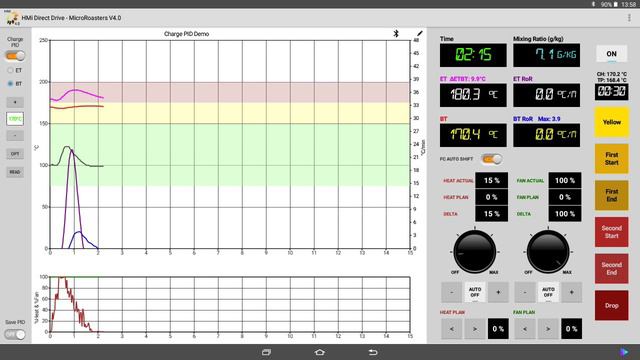Click the FAN ACTUAL 100 % value
Image resolution: width=640 pixels, height=360 pixels.
point(565,180)
